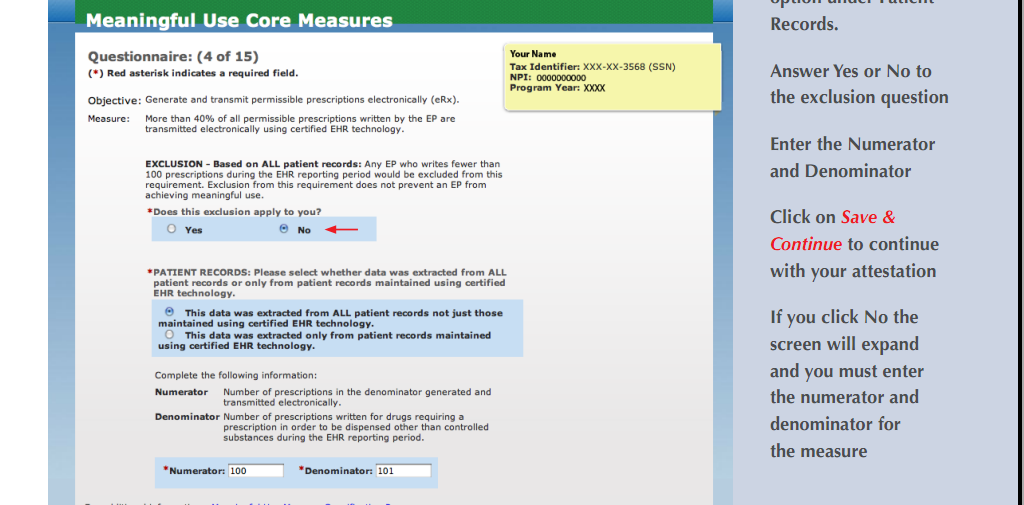
Task: Click the Yes label text
Action: (193, 230)
